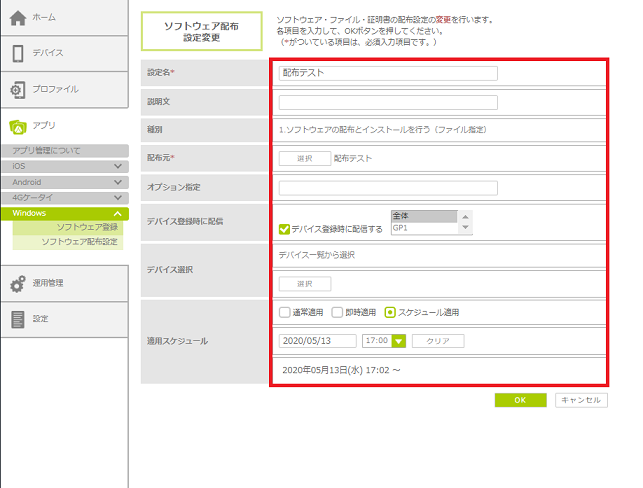Expand the iOS section in sidebar

click(118, 166)
